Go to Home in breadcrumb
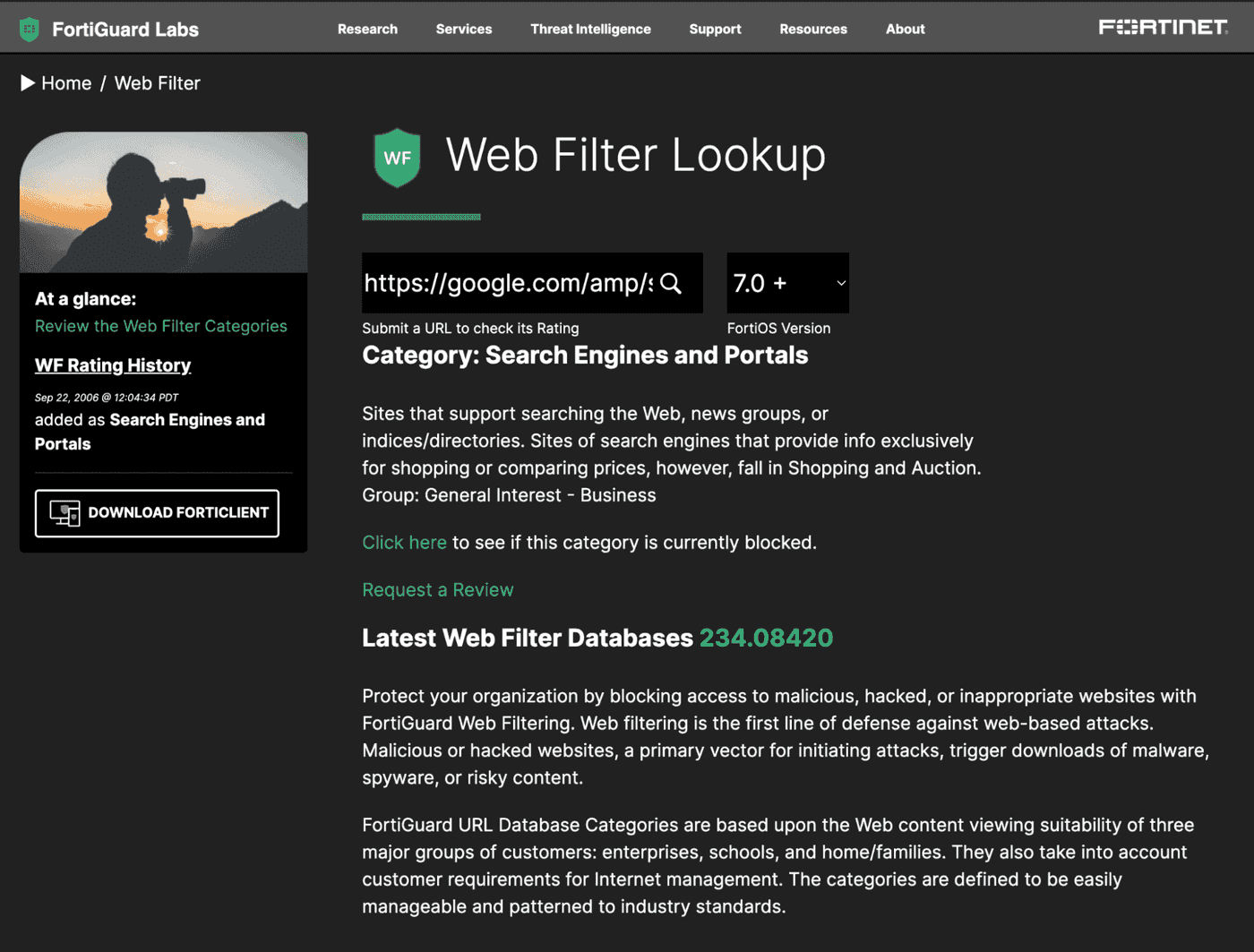1254x952 pixels. (66, 83)
